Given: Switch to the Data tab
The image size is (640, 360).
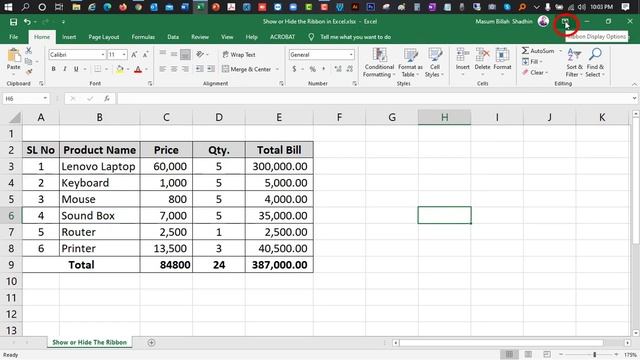Looking at the screenshot, I should pyautogui.click(x=173, y=37).
